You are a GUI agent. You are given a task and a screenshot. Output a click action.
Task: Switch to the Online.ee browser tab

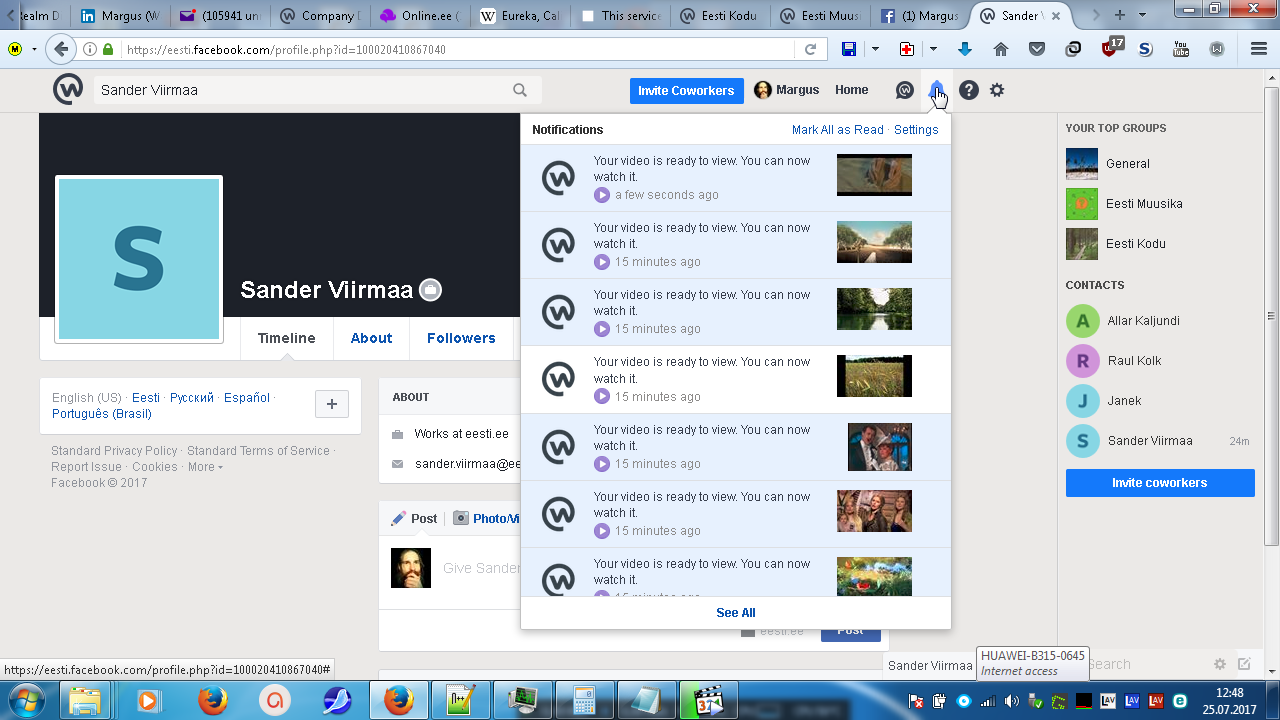pyautogui.click(x=419, y=16)
